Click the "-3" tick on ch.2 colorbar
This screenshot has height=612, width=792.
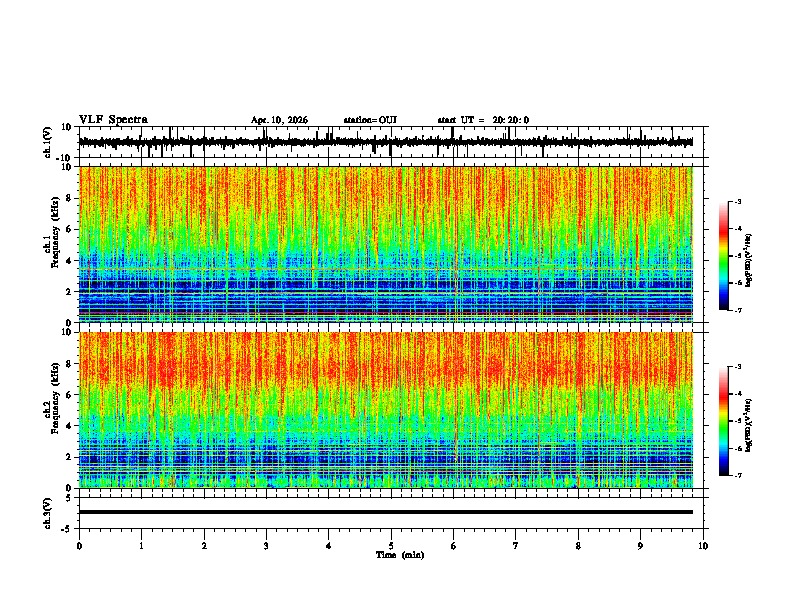point(737,367)
